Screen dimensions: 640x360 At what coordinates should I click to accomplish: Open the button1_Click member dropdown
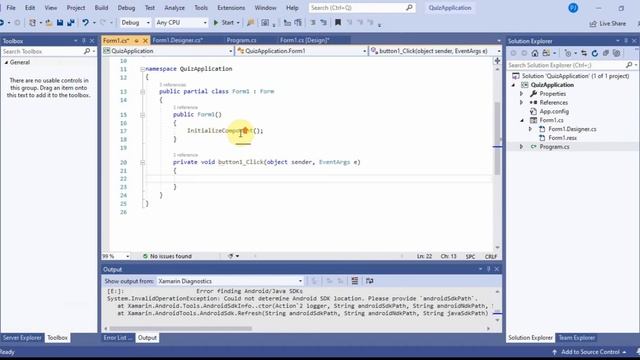coord(435,51)
